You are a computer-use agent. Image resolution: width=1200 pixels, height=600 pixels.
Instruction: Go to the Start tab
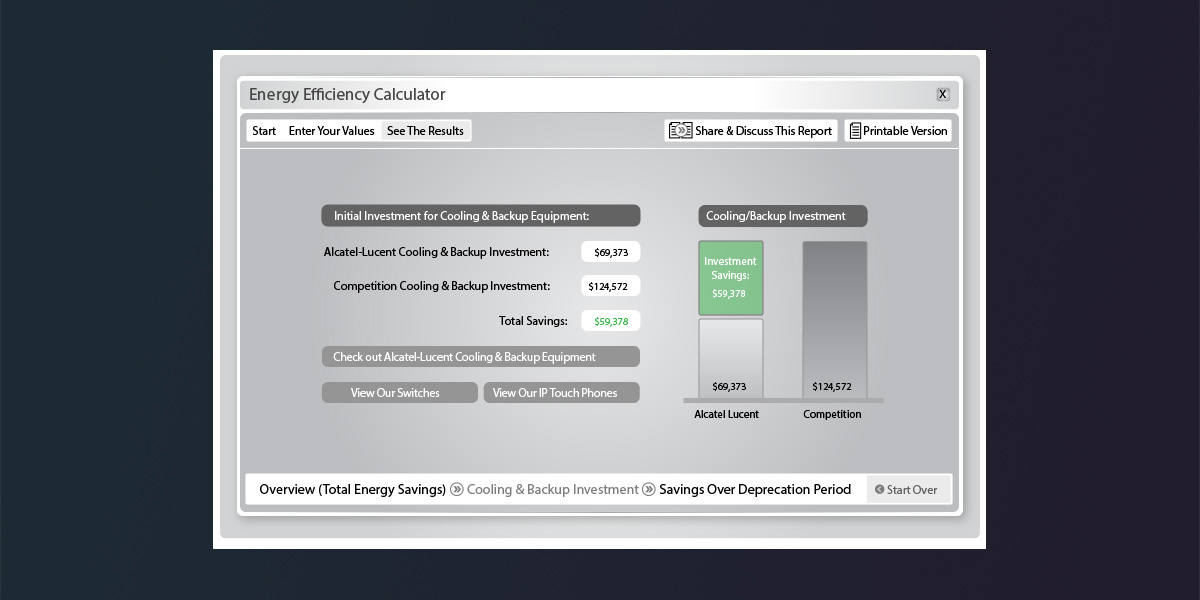(x=264, y=131)
